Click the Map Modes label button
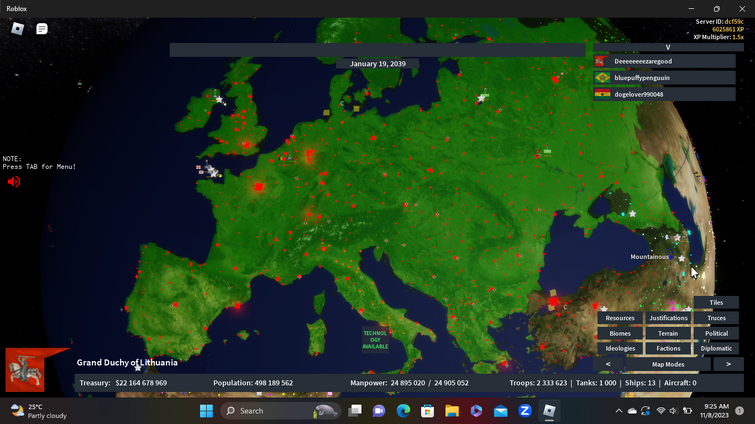This screenshot has height=424, width=755. point(668,364)
